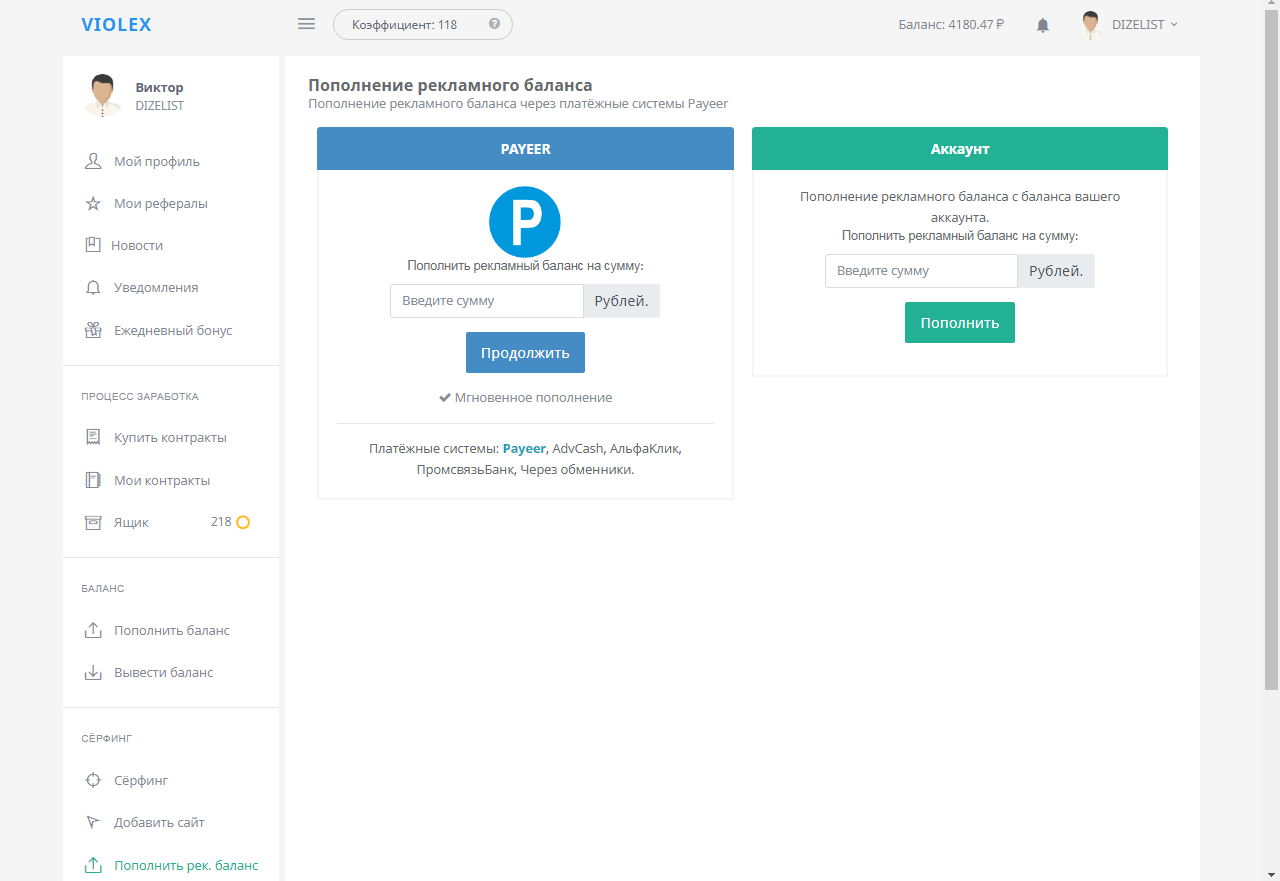
Task: Click the green Пополнить button
Action: coord(960,323)
